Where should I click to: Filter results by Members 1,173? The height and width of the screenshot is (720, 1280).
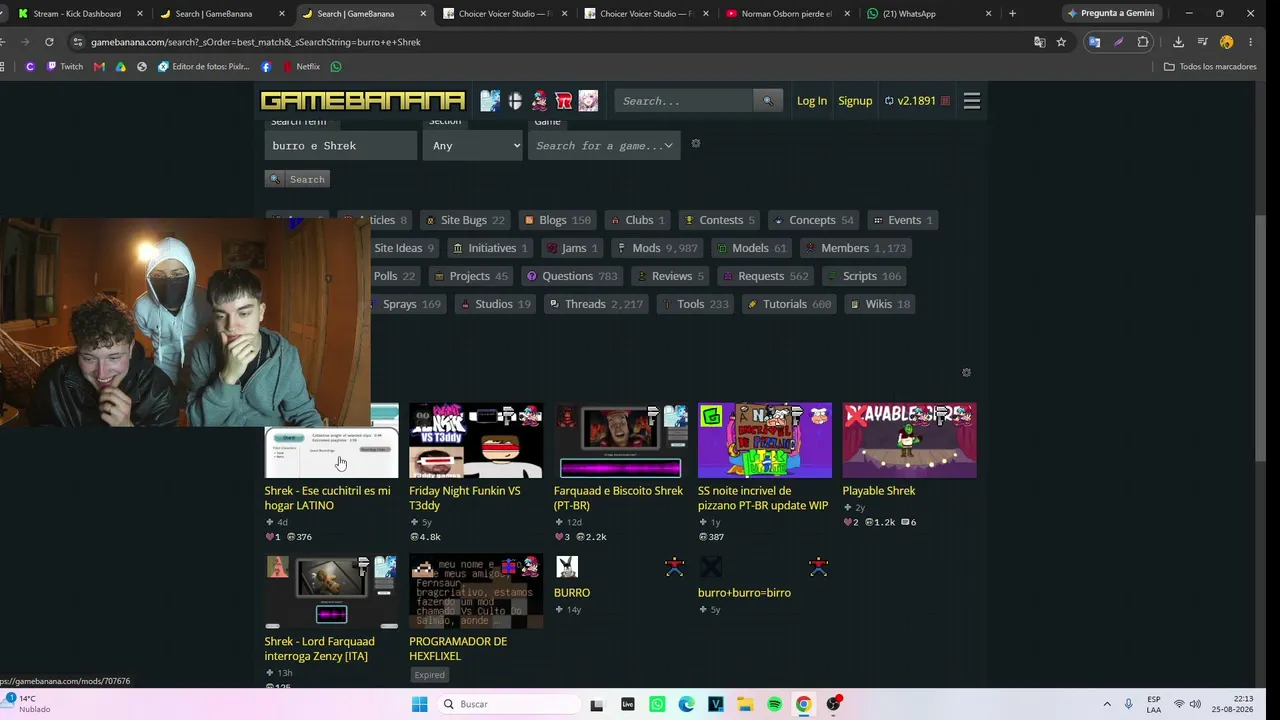[856, 248]
